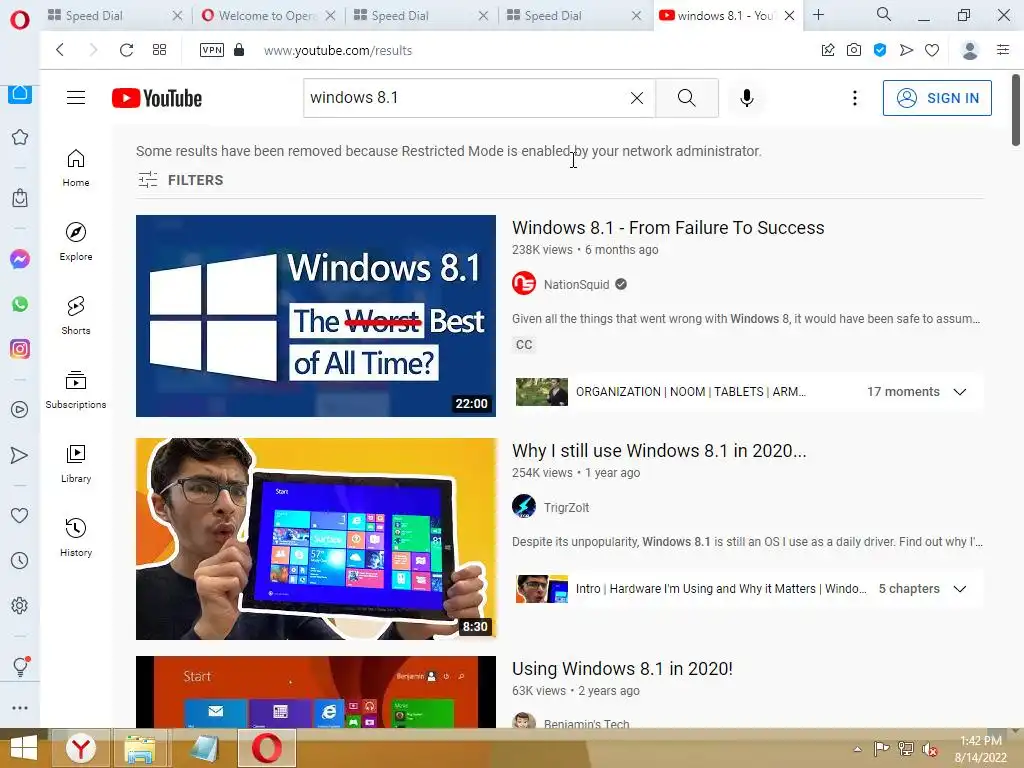This screenshot has height=768, width=1024.
Task: Open History clock in Opera sidebar
Action: click(x=20, y=560)
